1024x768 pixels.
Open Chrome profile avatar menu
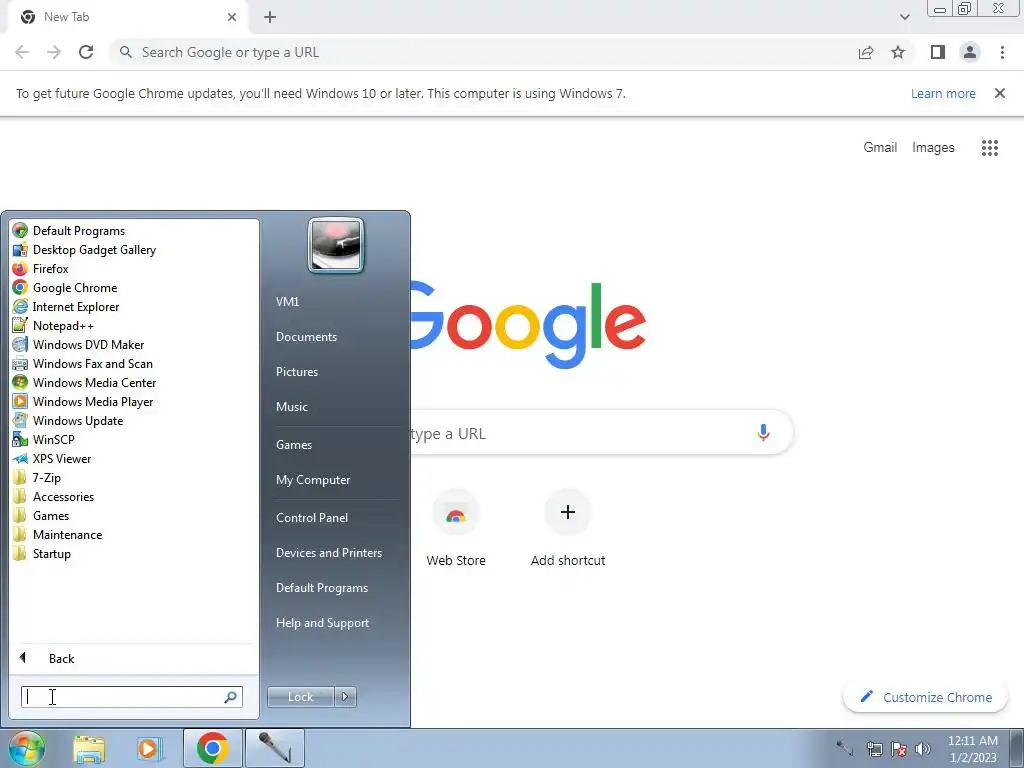970,52
